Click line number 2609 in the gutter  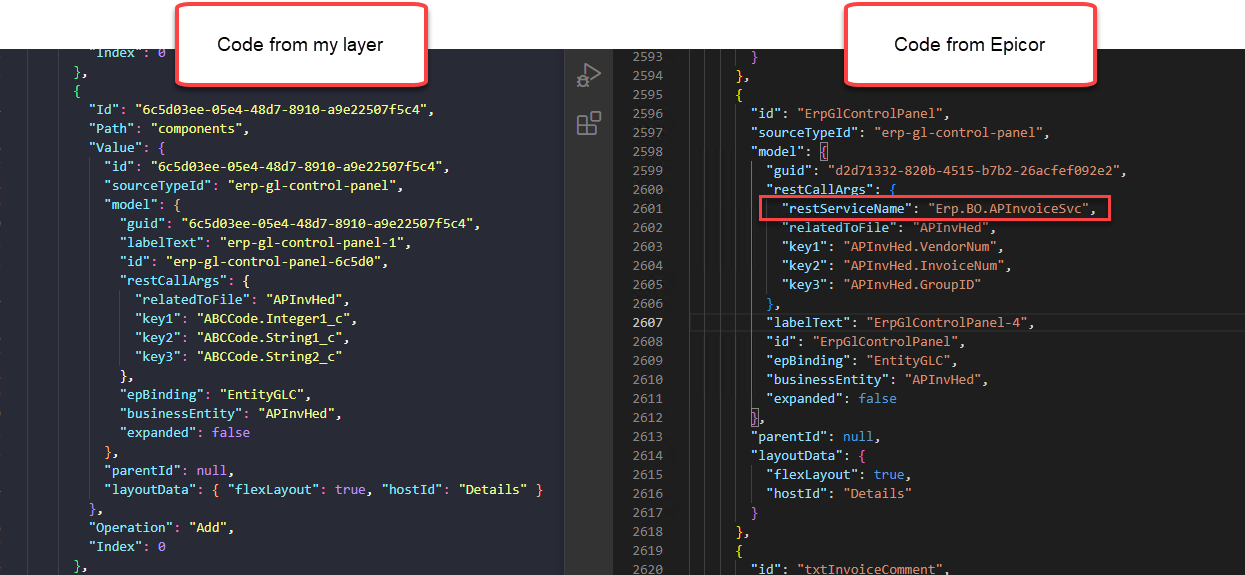coord(648,361)
